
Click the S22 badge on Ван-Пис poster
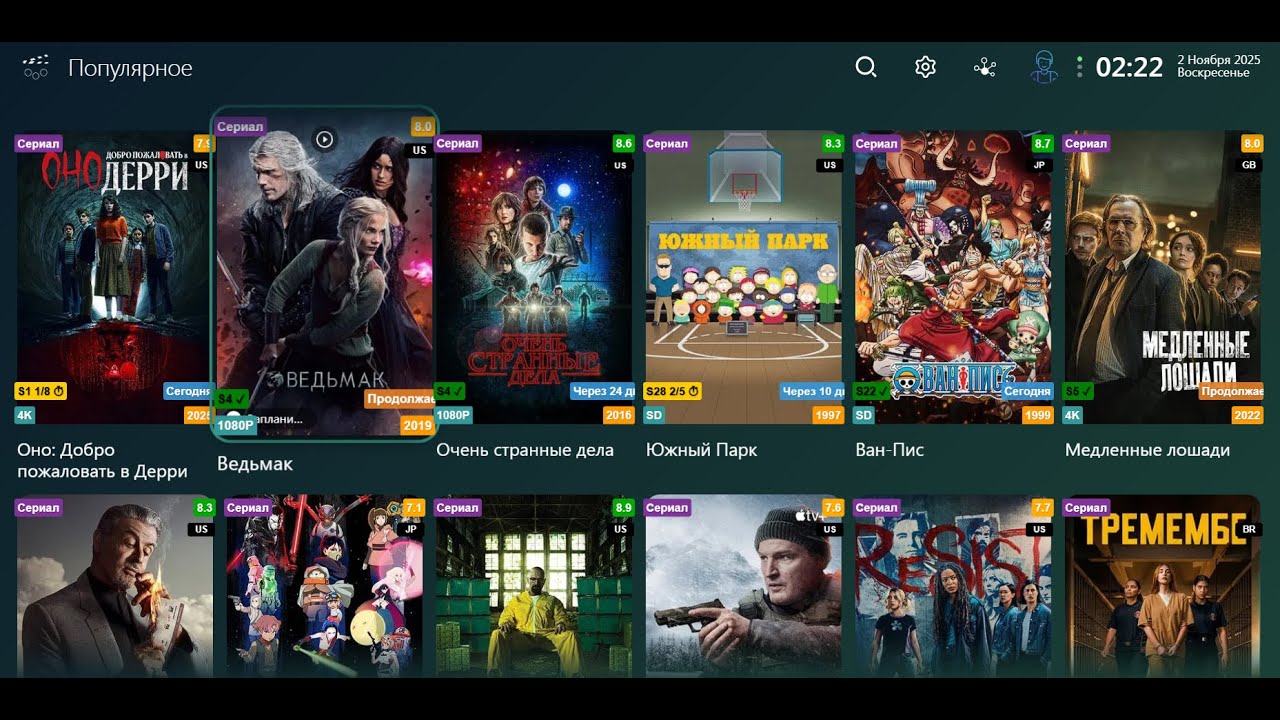click(872, 391)
